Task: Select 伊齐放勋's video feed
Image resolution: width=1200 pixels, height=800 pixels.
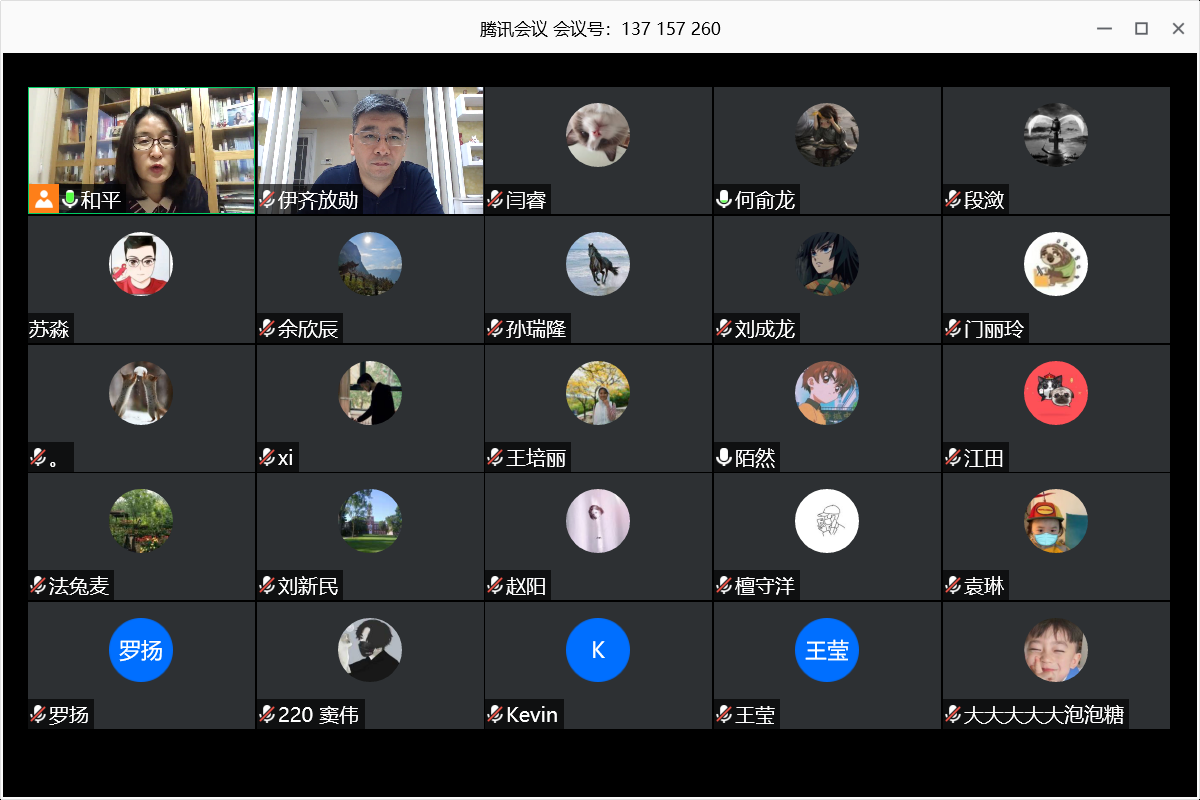Action: (x=370, y=140)
